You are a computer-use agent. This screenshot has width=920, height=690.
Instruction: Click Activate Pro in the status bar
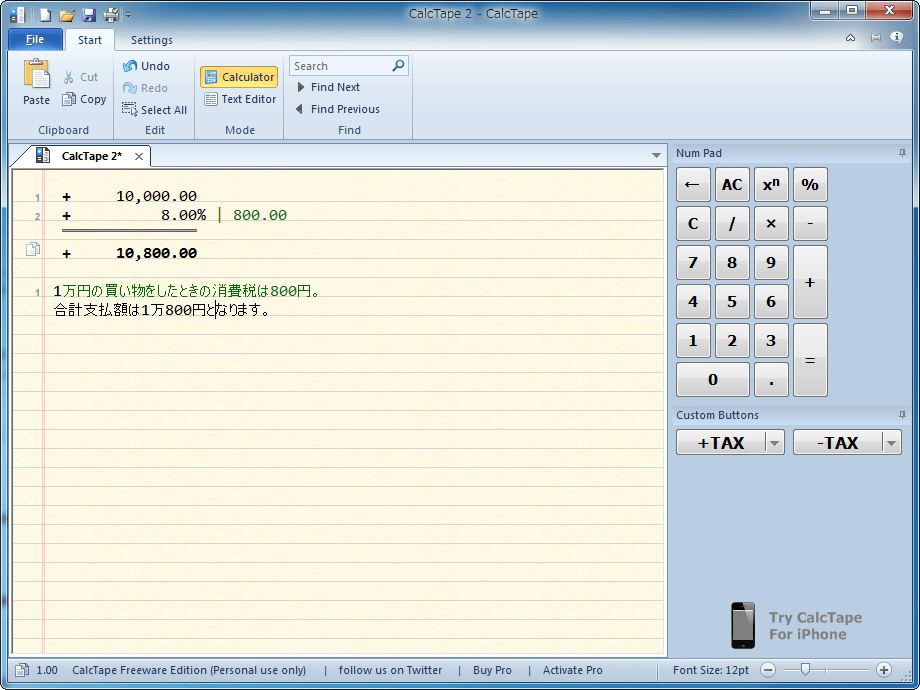573,670
